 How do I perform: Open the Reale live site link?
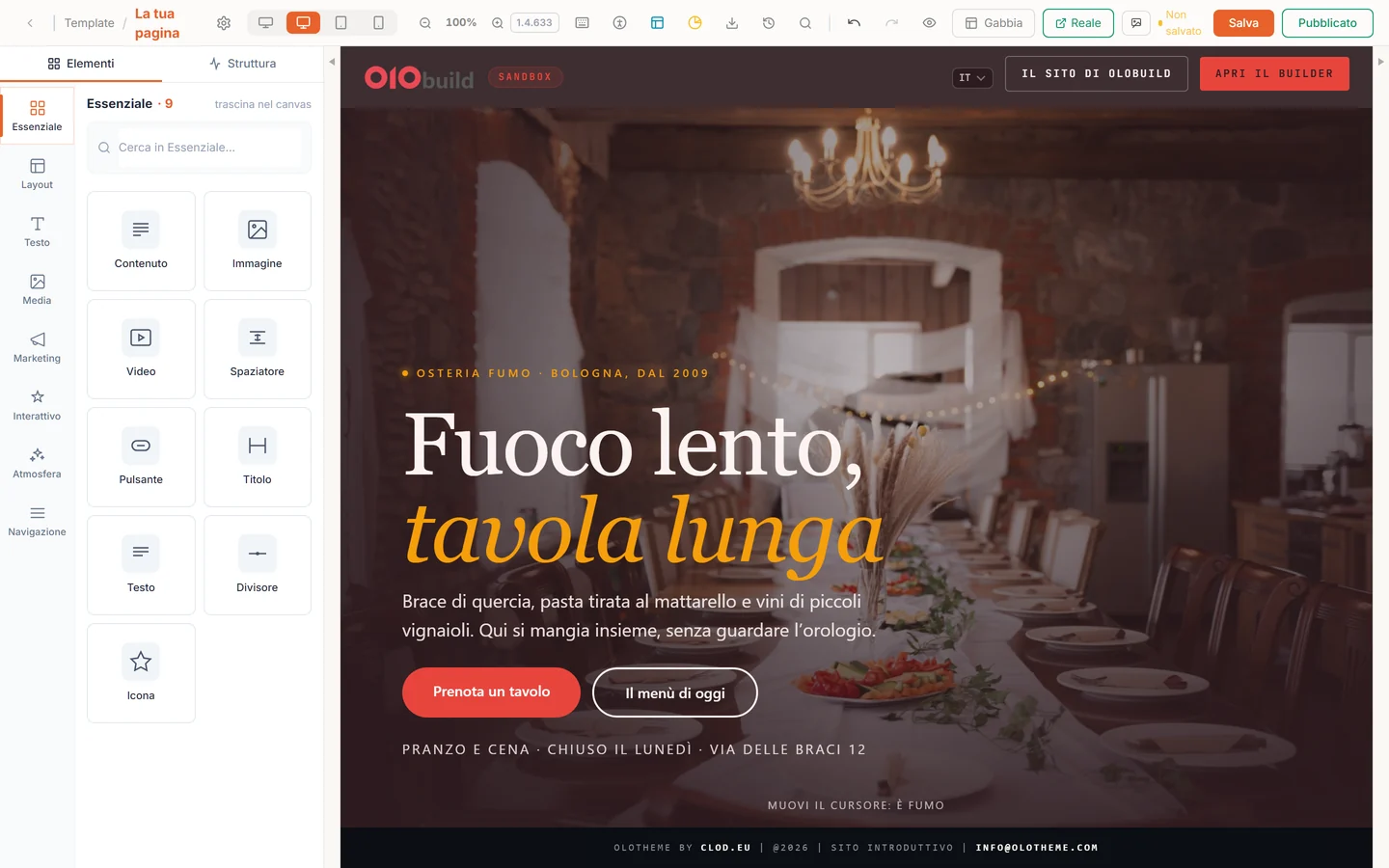pos(1078,23)
